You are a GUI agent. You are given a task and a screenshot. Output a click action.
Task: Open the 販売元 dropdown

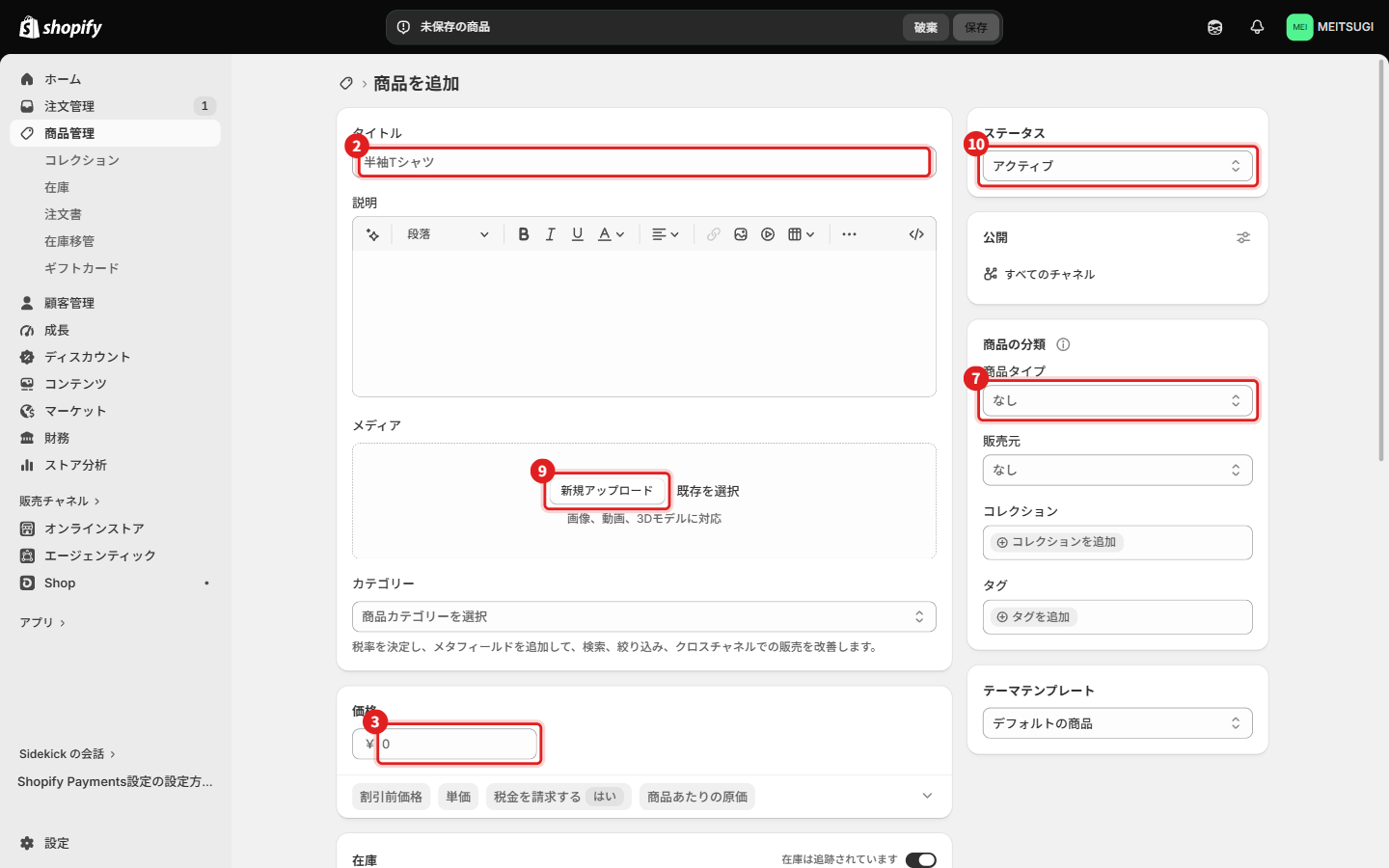pyautogui.click(x=1118, y=470)
